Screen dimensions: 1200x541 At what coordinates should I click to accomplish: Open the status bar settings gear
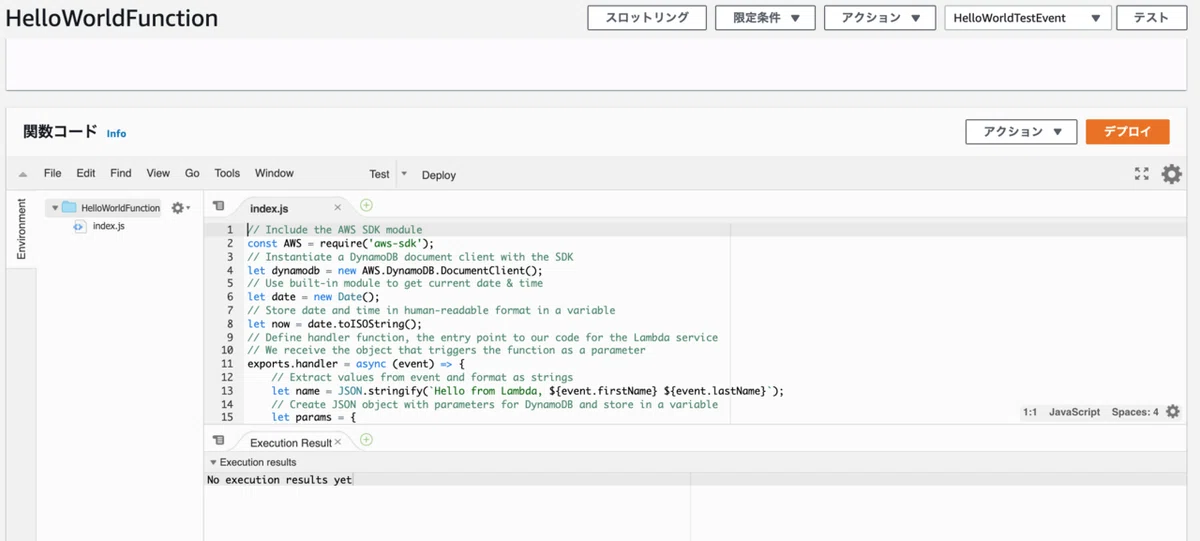[1173, 412]
